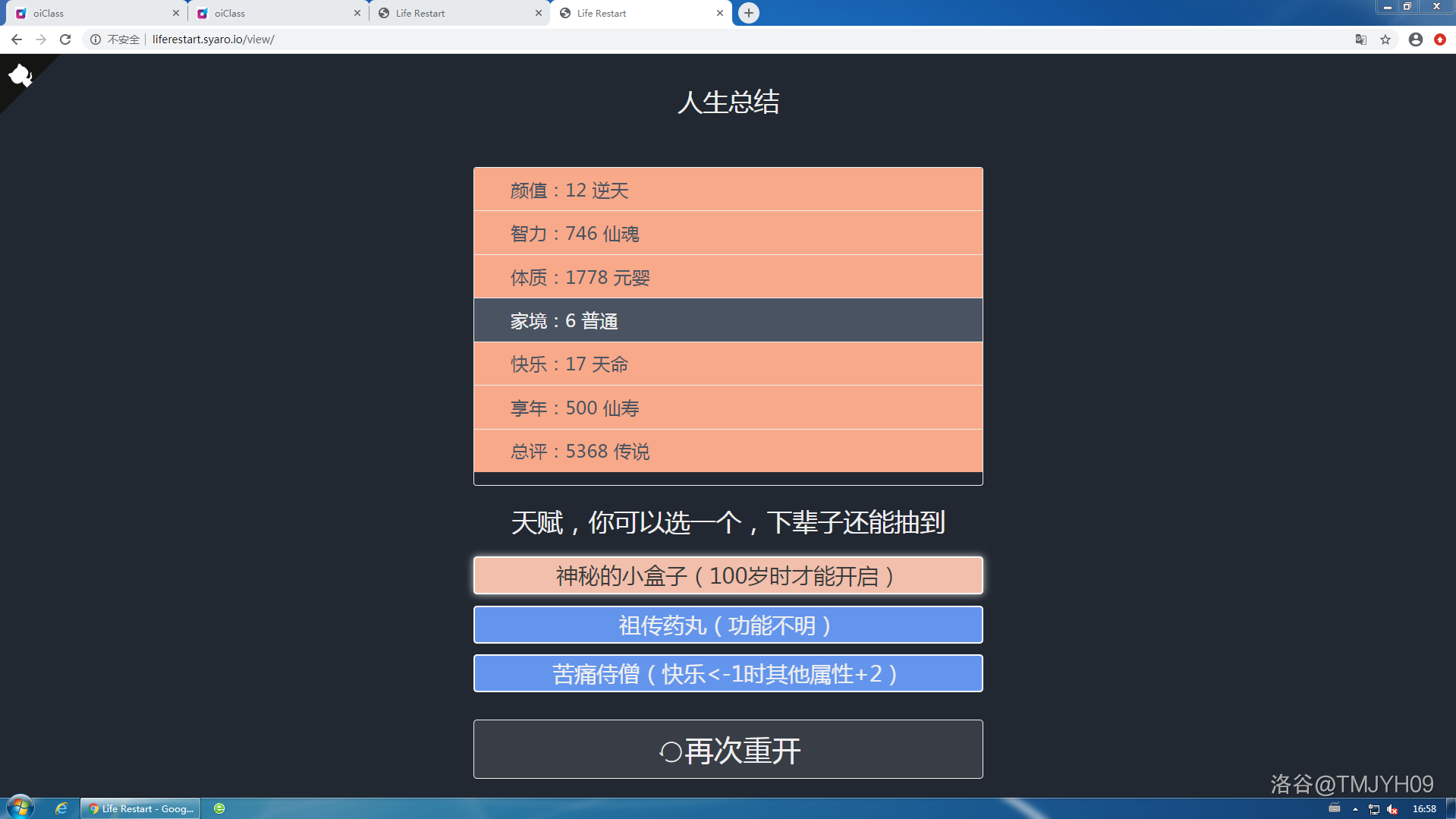Close the active Life Restart tab

coord(720,13)
